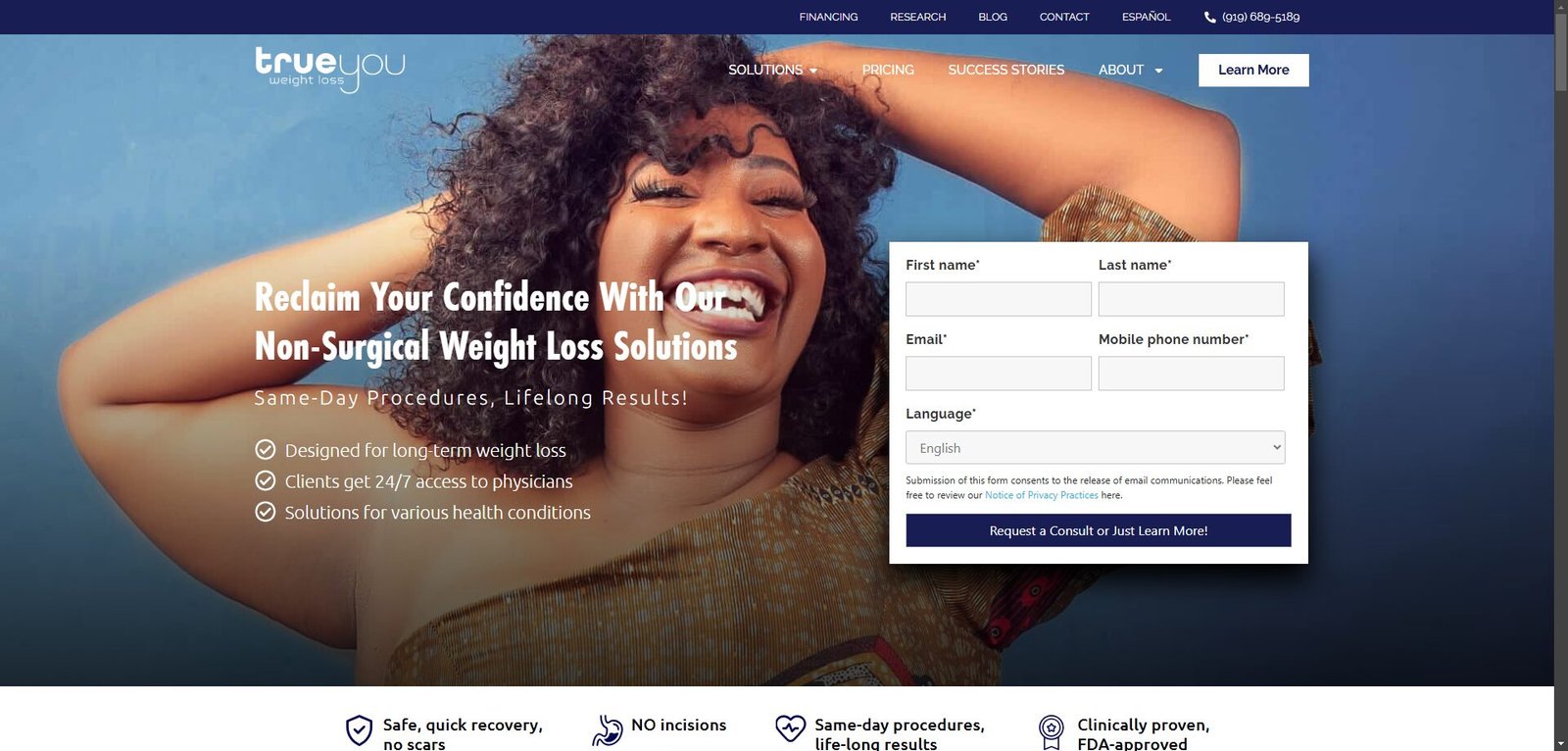1568x751 pixels.
Task: Click the TrueYou weight loss logo
Action: point(329,70)
